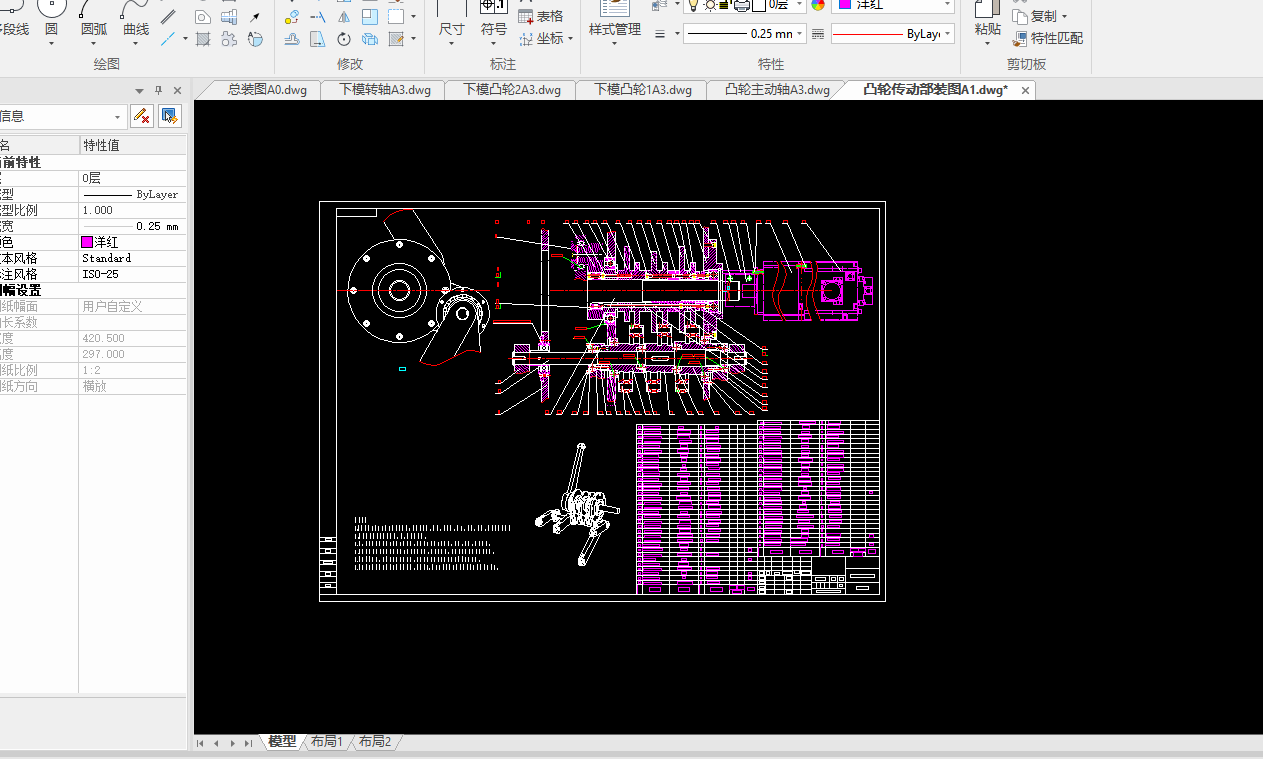Close the 凸轮传动部装图A1.dwg tab

click(1025, 90)
